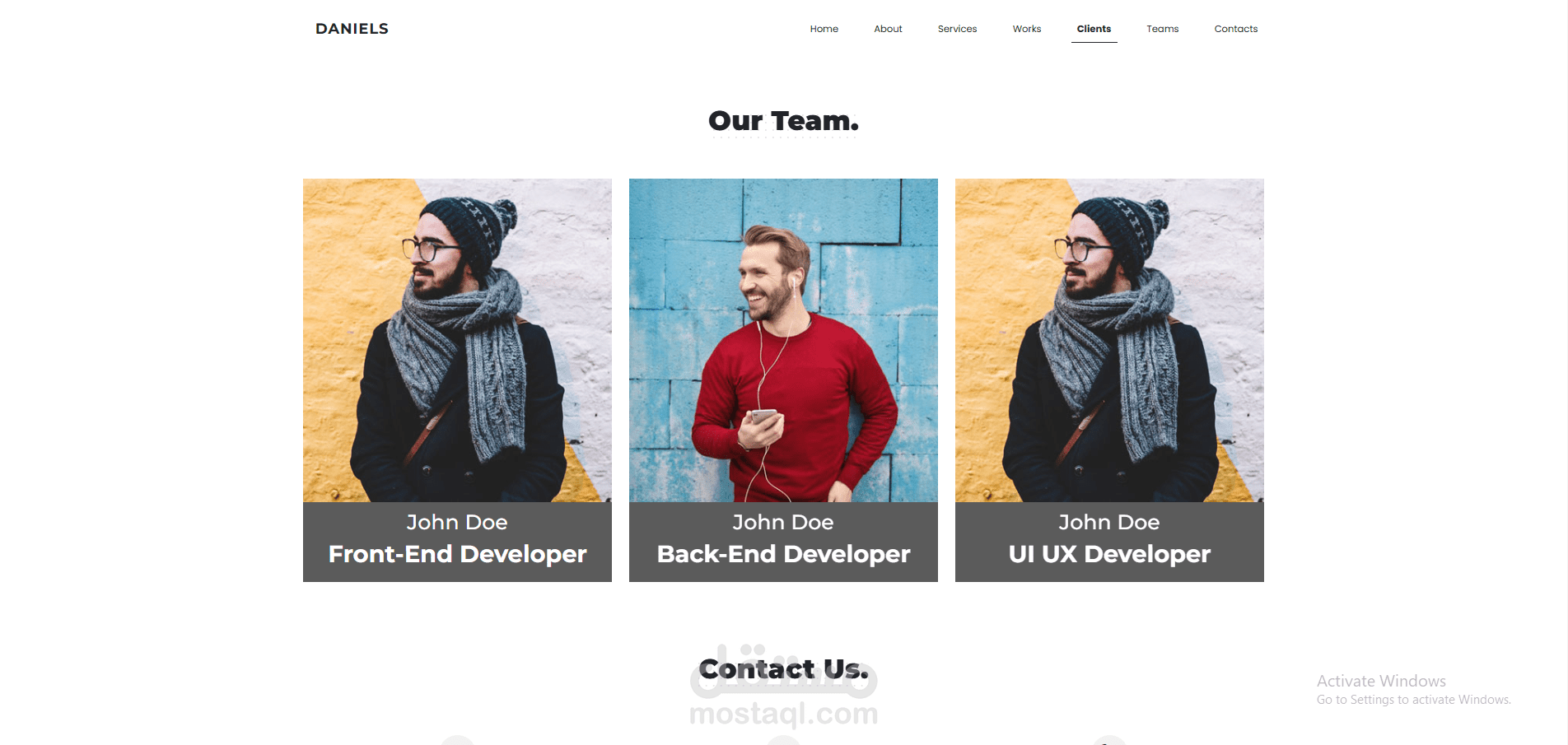The width and height of the screenshot is (1568, 745).
Task: Select the Front-End Developer's photo
Action: pos(457,340)
